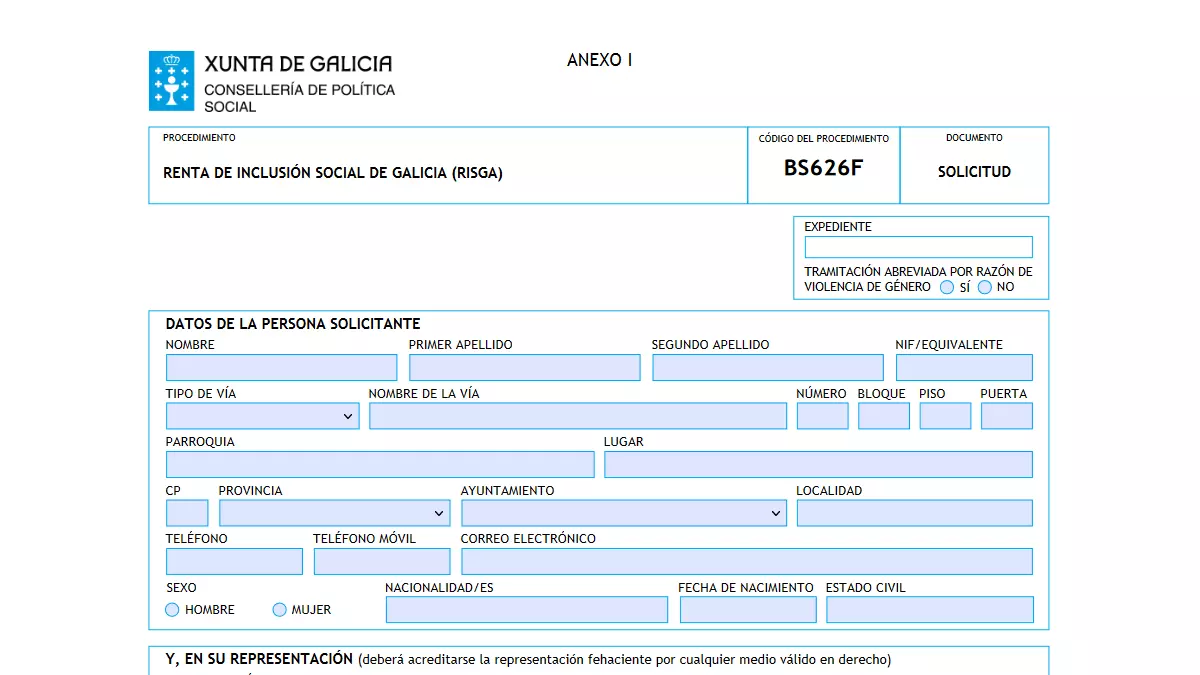The image size is (1200, 675).
Task: Choose MUJER as sexo
Action: pyautogui.click(x=279, y=609)
